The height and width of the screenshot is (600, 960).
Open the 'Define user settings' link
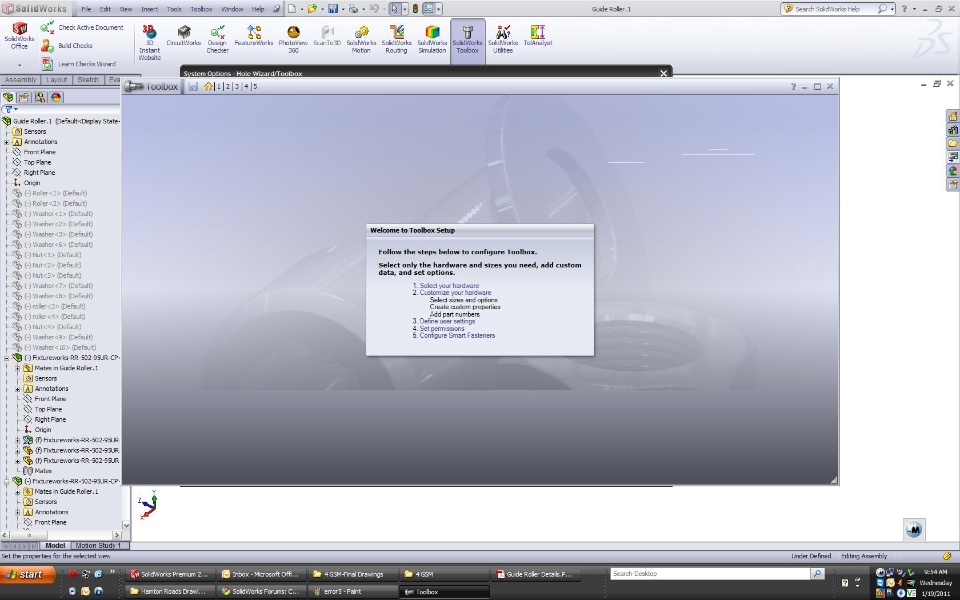[447, 321]
